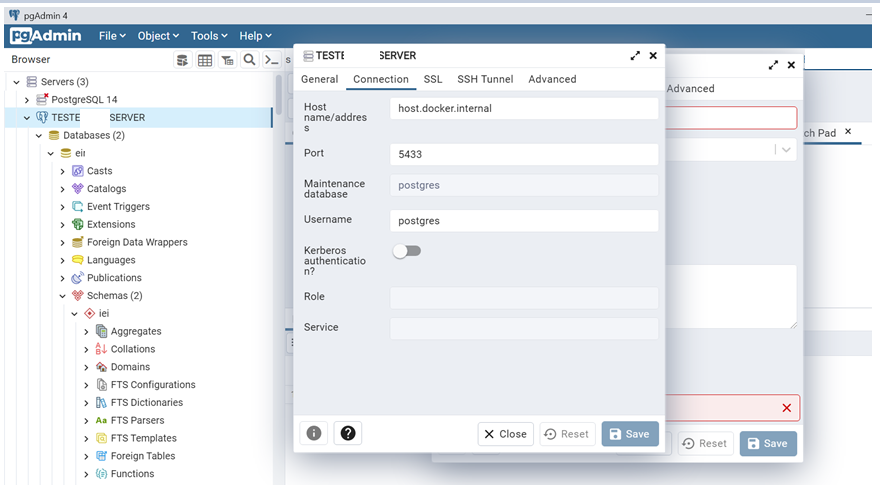880x491 pixels.
Task: Click Save in the TESTE SERVER dialog
Action: pos(630,434)
